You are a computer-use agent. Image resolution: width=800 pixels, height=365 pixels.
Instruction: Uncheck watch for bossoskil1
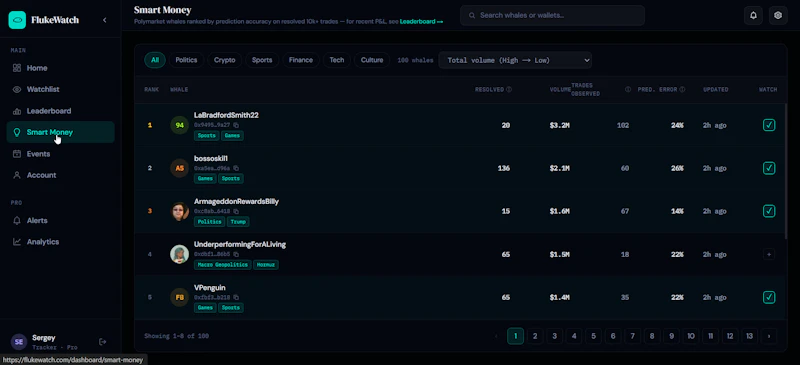click(768, 168)
